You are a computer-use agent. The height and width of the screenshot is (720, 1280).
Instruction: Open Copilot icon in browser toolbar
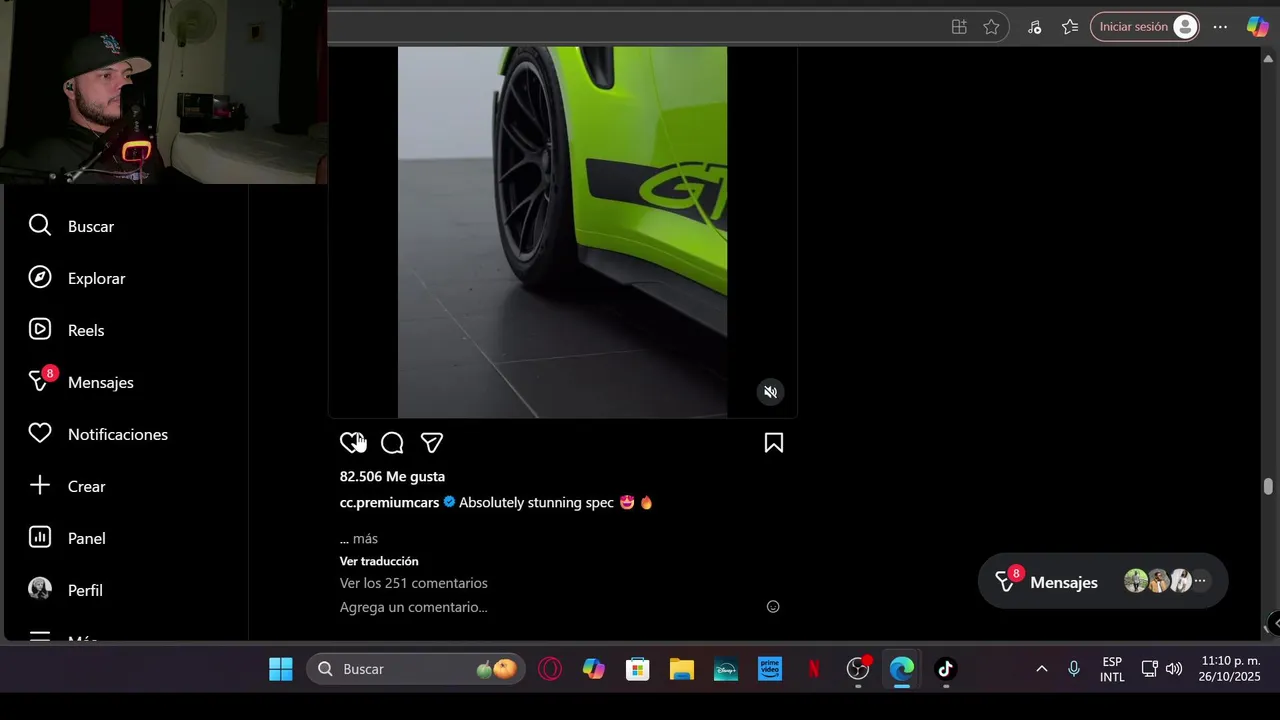(1257, 27)
